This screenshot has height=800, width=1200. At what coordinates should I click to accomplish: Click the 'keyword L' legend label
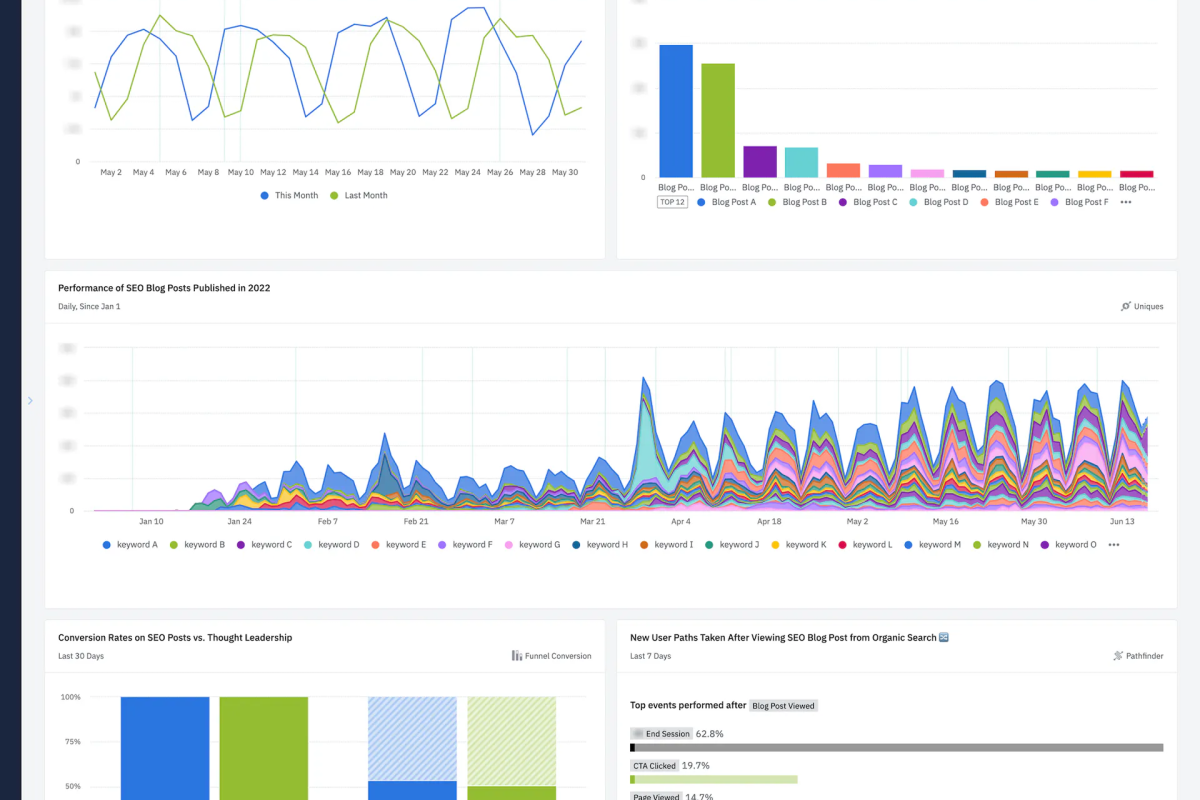click(x=872, y=545)
